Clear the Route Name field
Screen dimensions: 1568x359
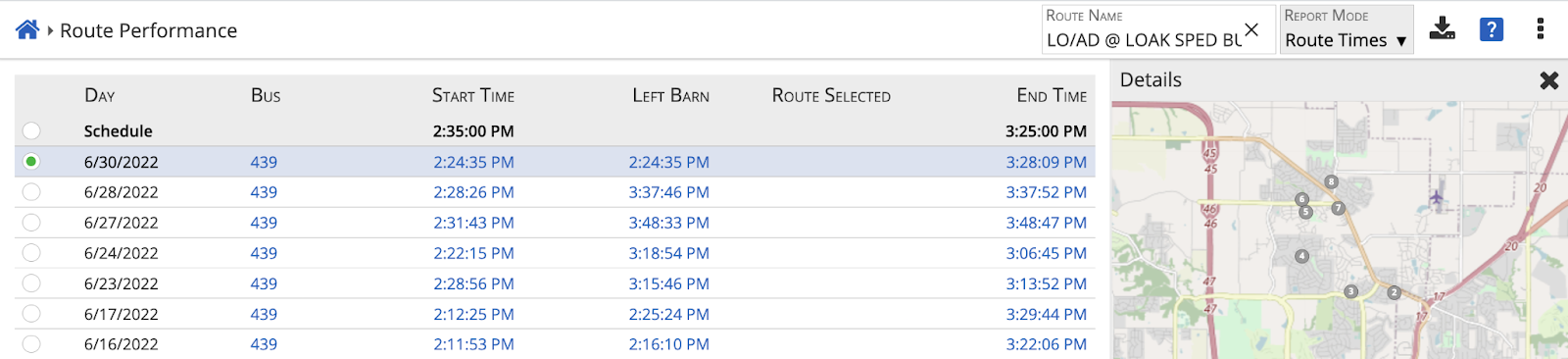1251,29
